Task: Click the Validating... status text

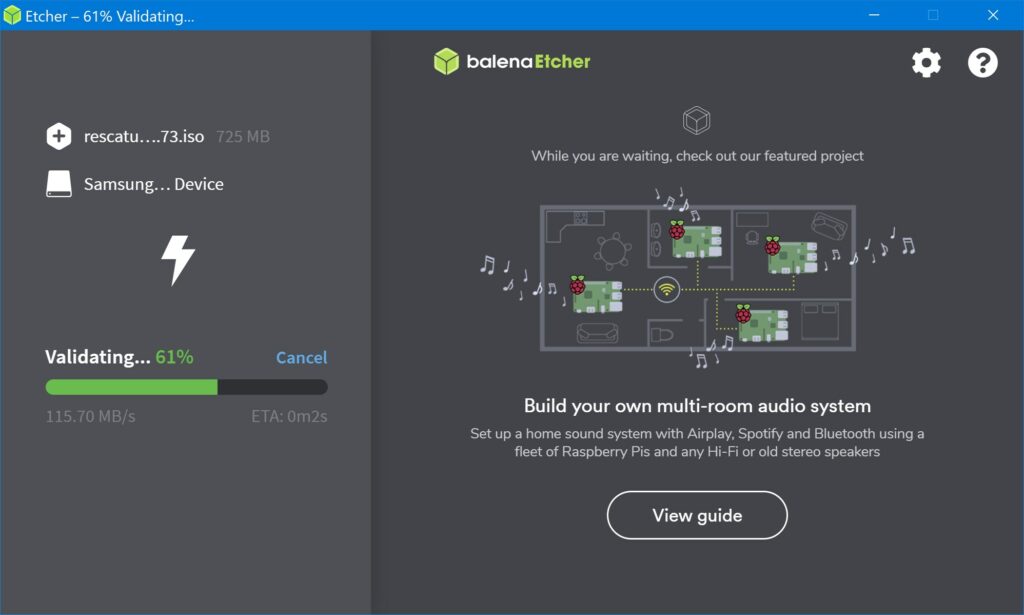Action: coord(97,357)
